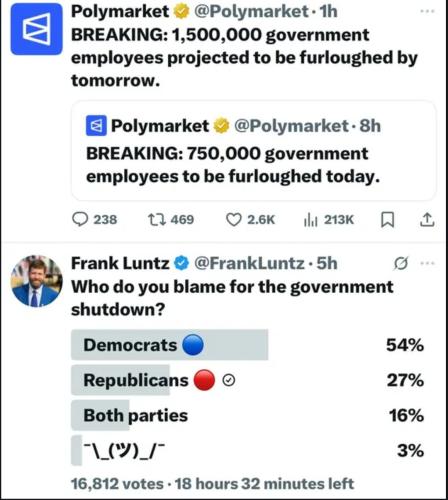Open Polymarket's blue profile avatar
Image resolution: width=448 pixels, height=500 pixels.
coord(36,29)
